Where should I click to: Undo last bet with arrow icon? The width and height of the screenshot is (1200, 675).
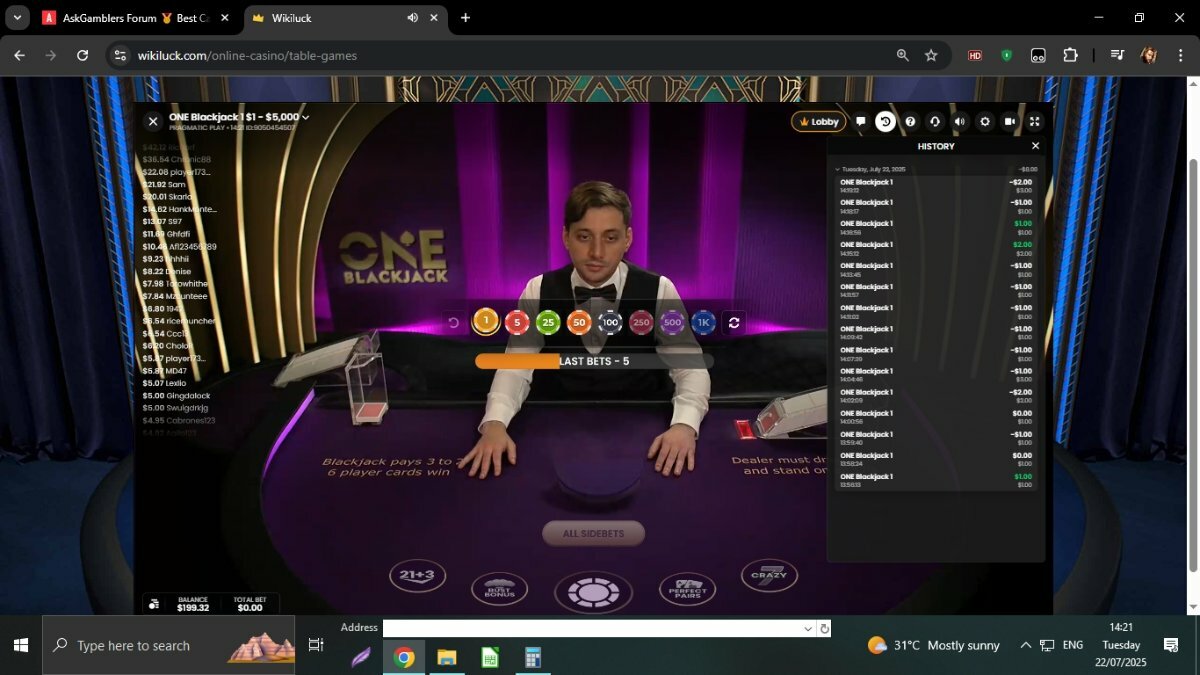[x=453, y=322]
